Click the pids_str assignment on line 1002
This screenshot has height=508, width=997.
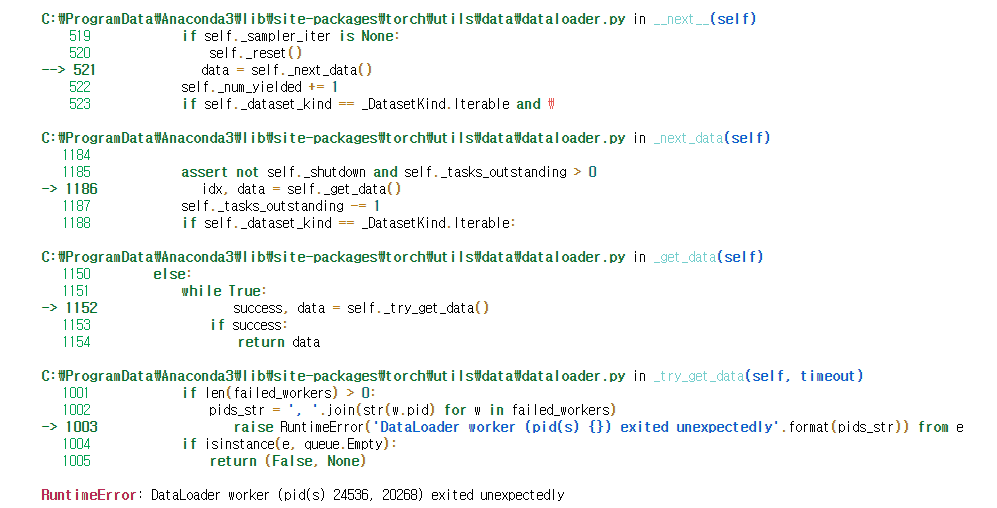click(x=413, y=410)
